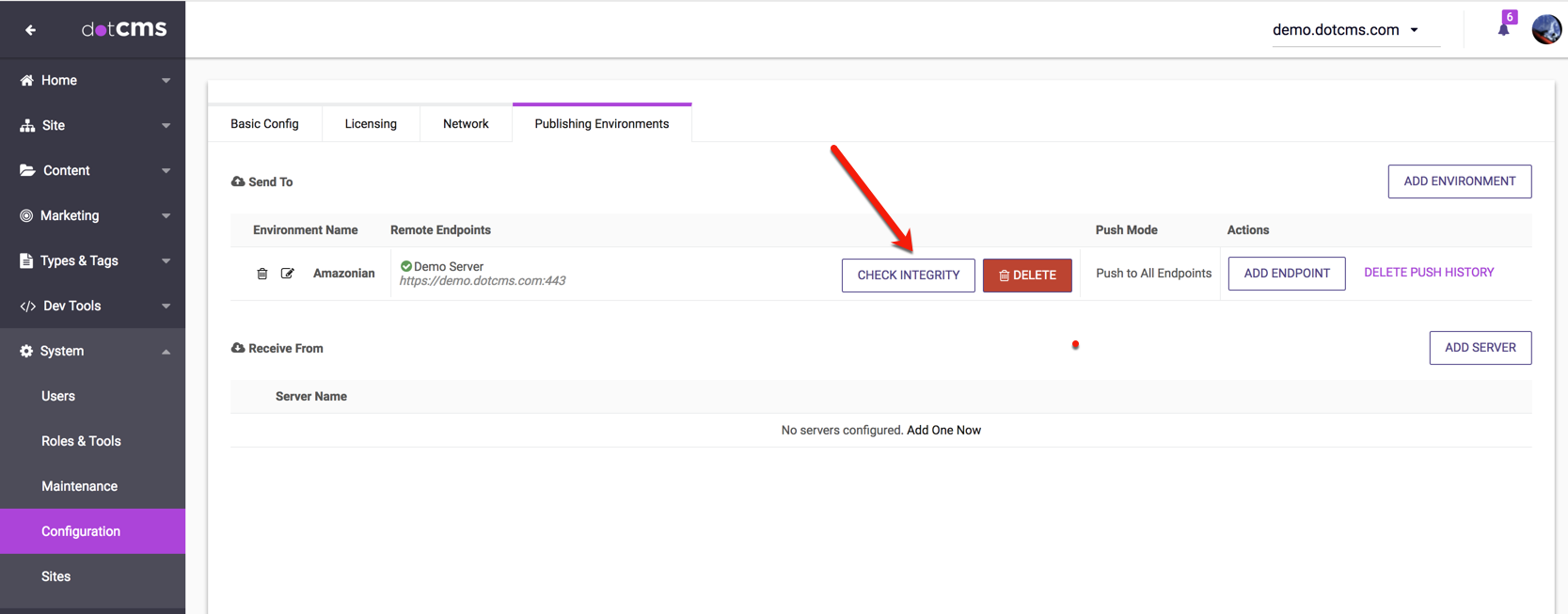
Task: Click green check status icon for Demo Server
Action: coord(406,266)
